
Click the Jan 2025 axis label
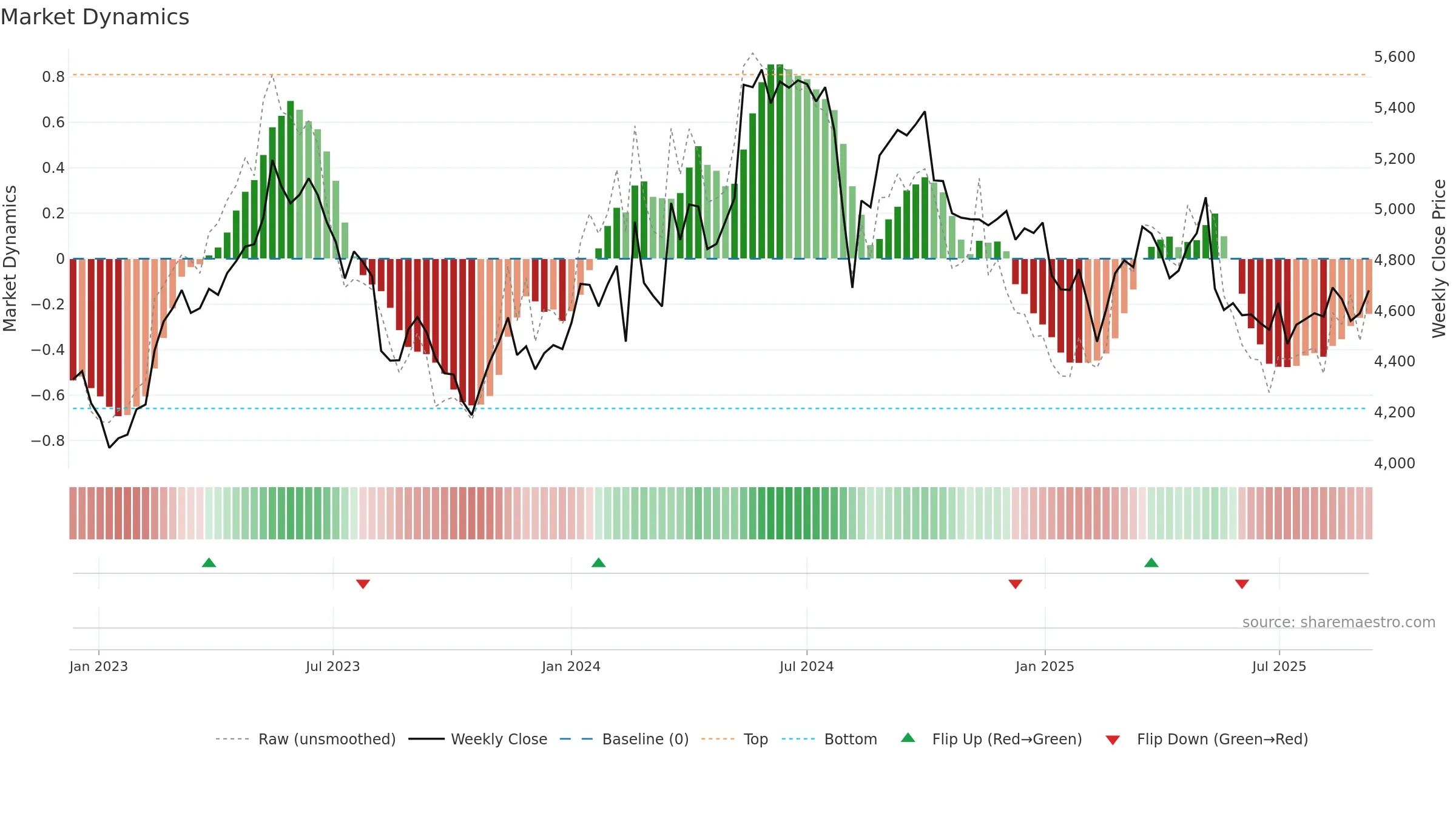click(x=1045, y=666)
